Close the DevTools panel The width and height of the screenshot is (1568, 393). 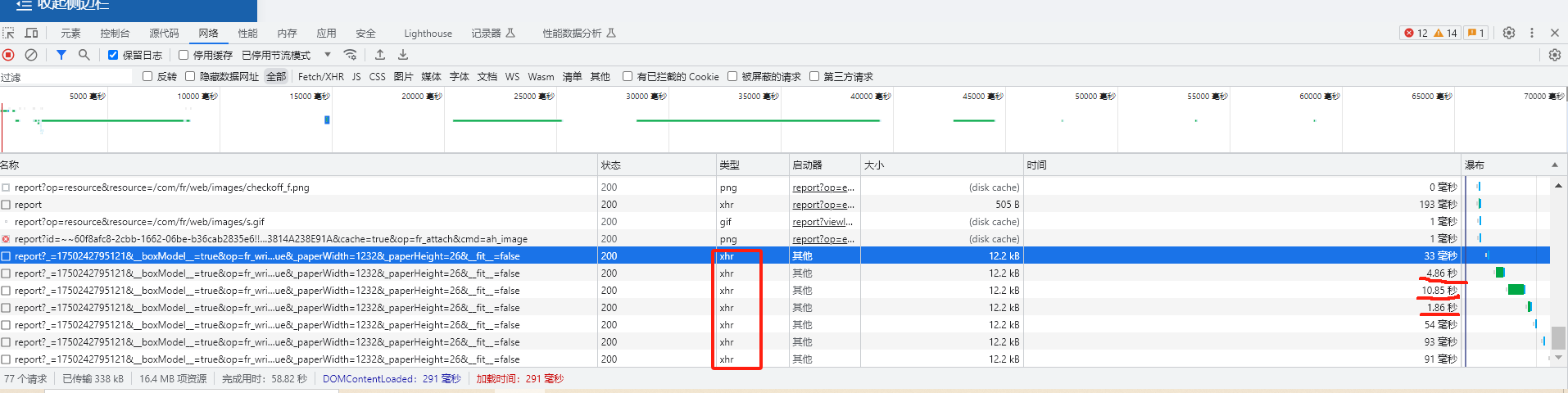[1555, 33]
